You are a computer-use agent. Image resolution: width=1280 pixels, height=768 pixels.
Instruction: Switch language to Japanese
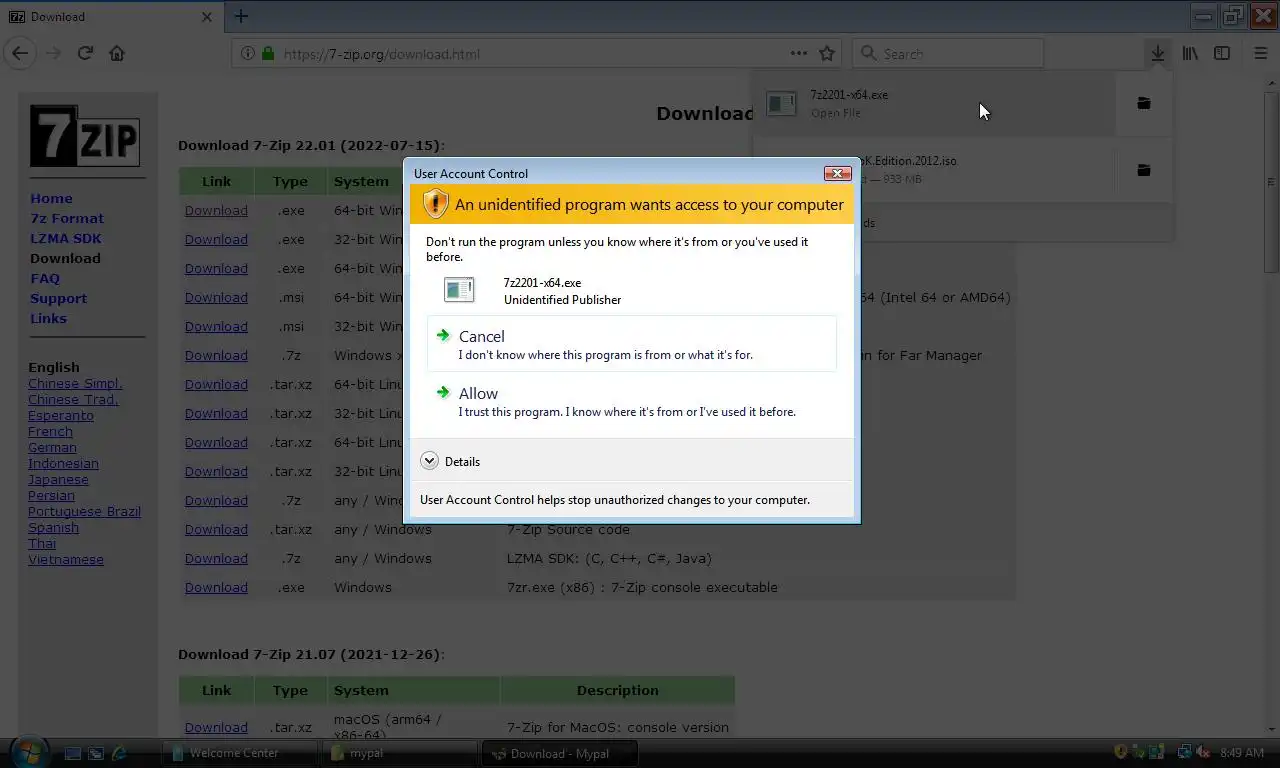(x=58, y=479)
